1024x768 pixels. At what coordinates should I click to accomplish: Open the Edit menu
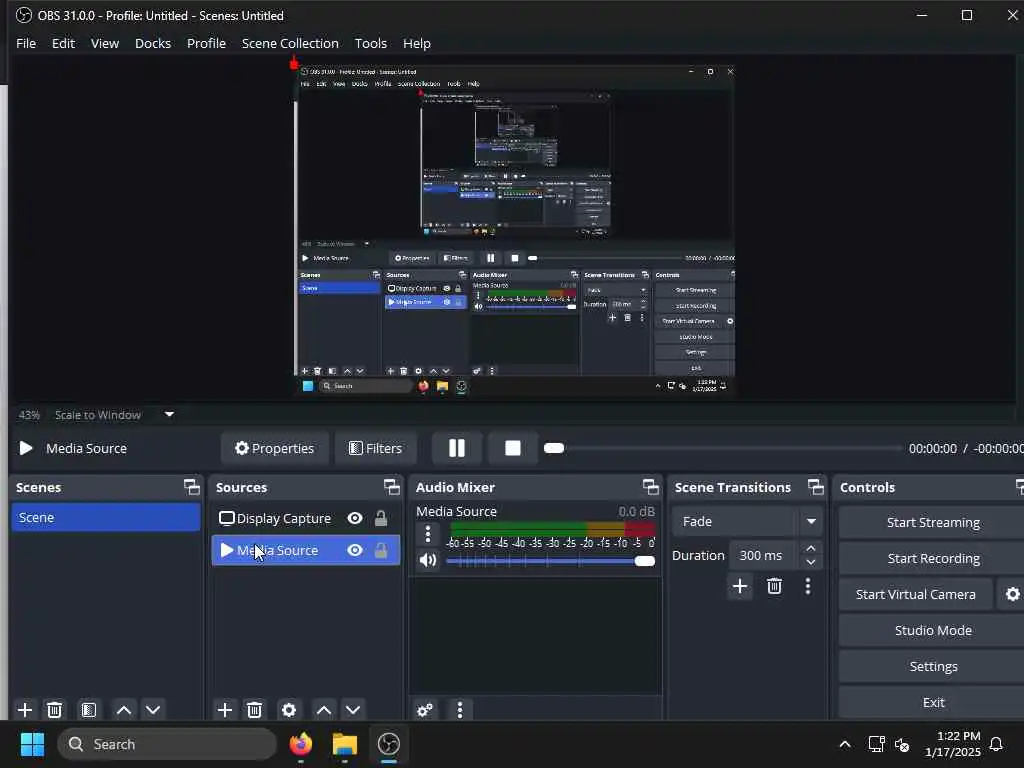coord(63,43)
